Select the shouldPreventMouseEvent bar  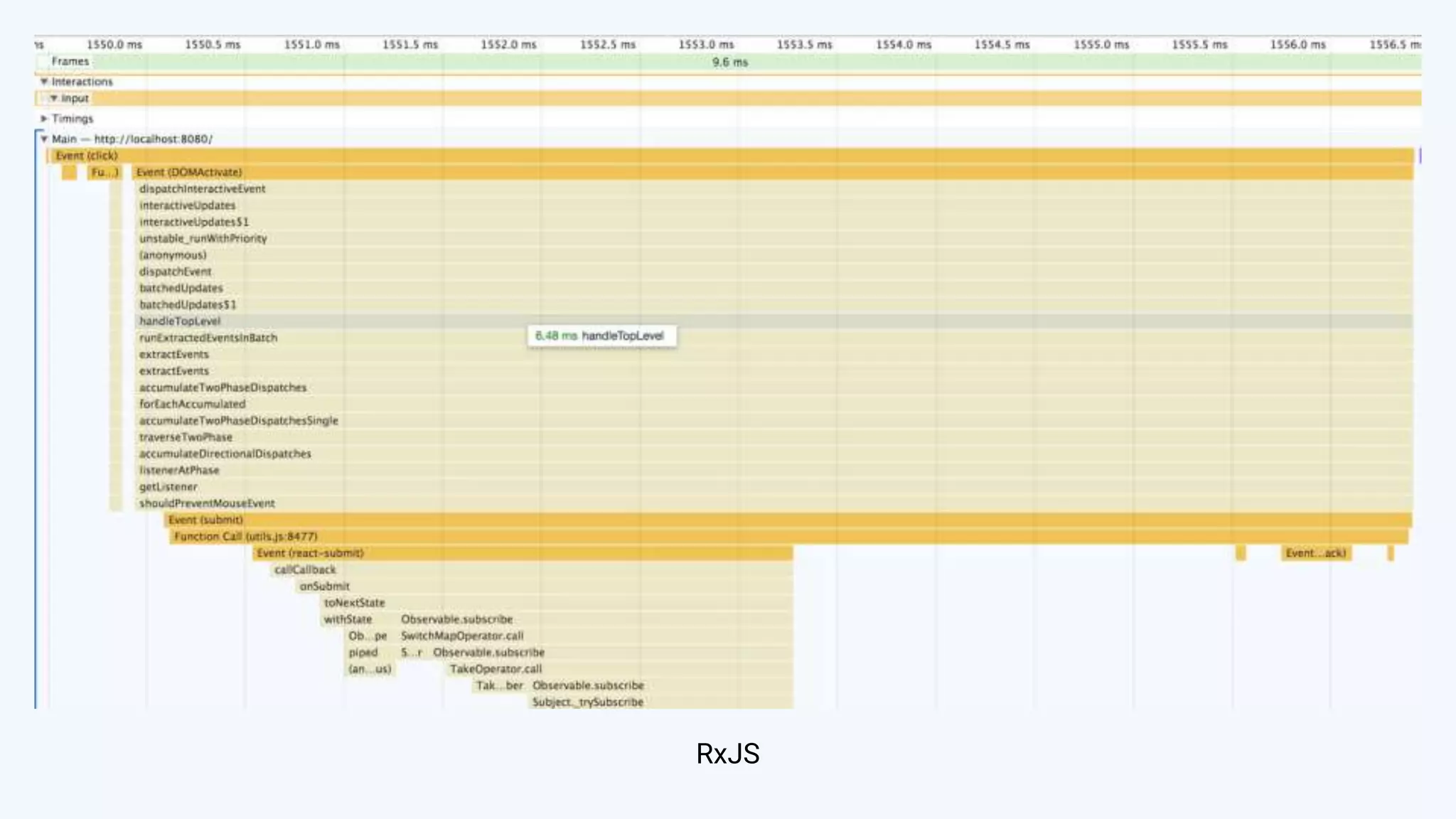[x=773, y=503]
